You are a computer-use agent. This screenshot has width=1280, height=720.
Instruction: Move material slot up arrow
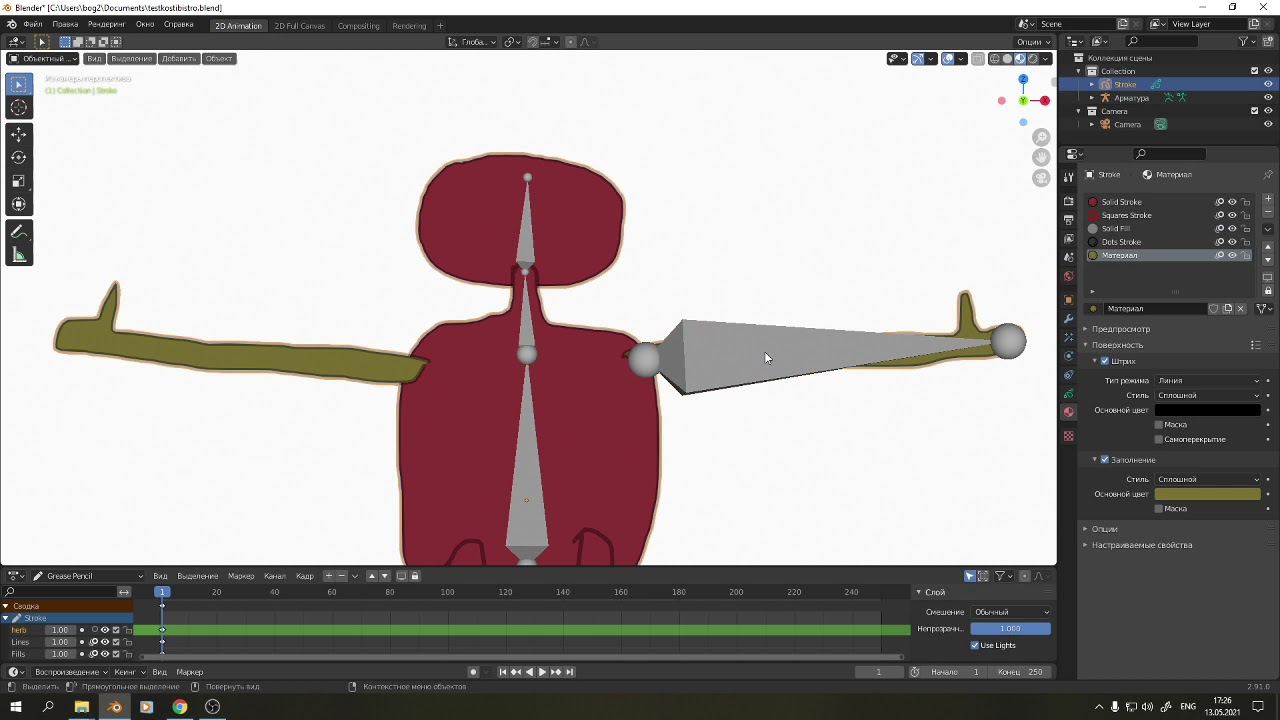1268,247
